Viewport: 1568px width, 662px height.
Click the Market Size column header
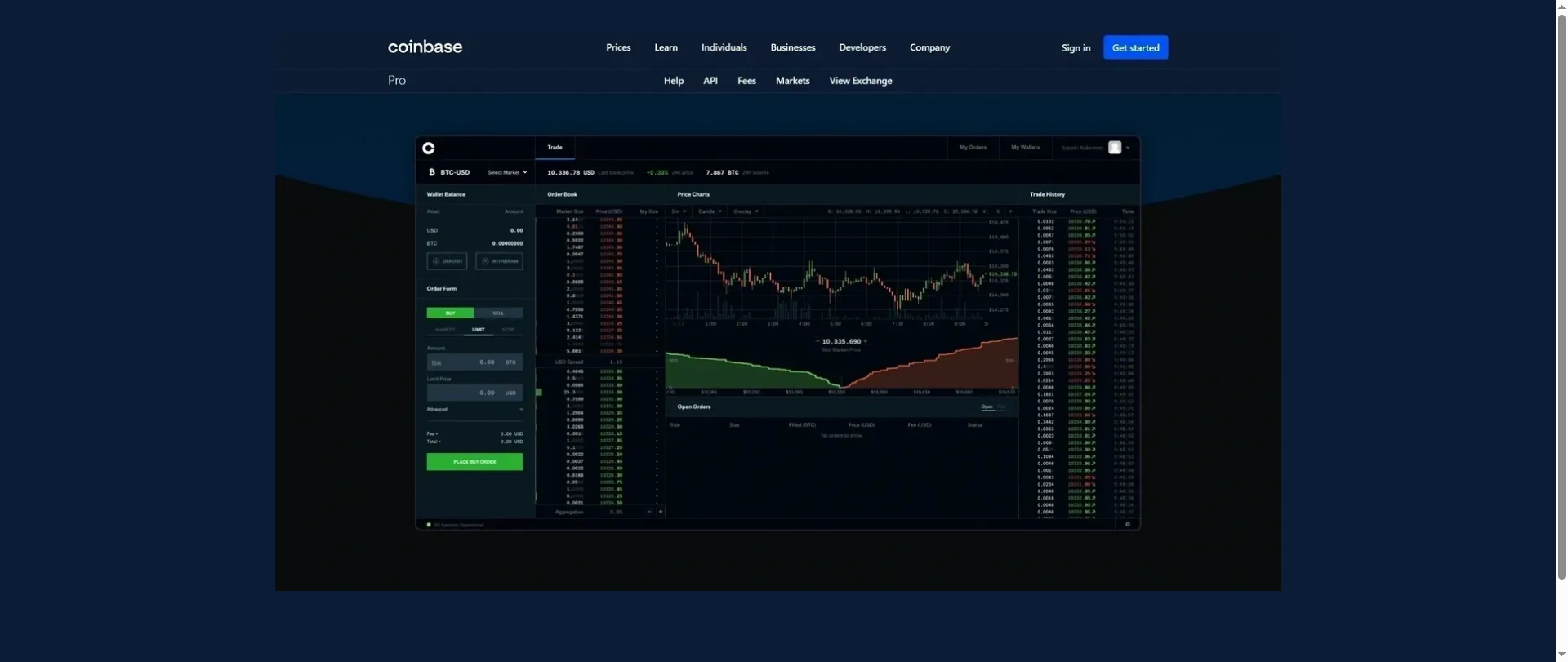click(x=570, y=211)
